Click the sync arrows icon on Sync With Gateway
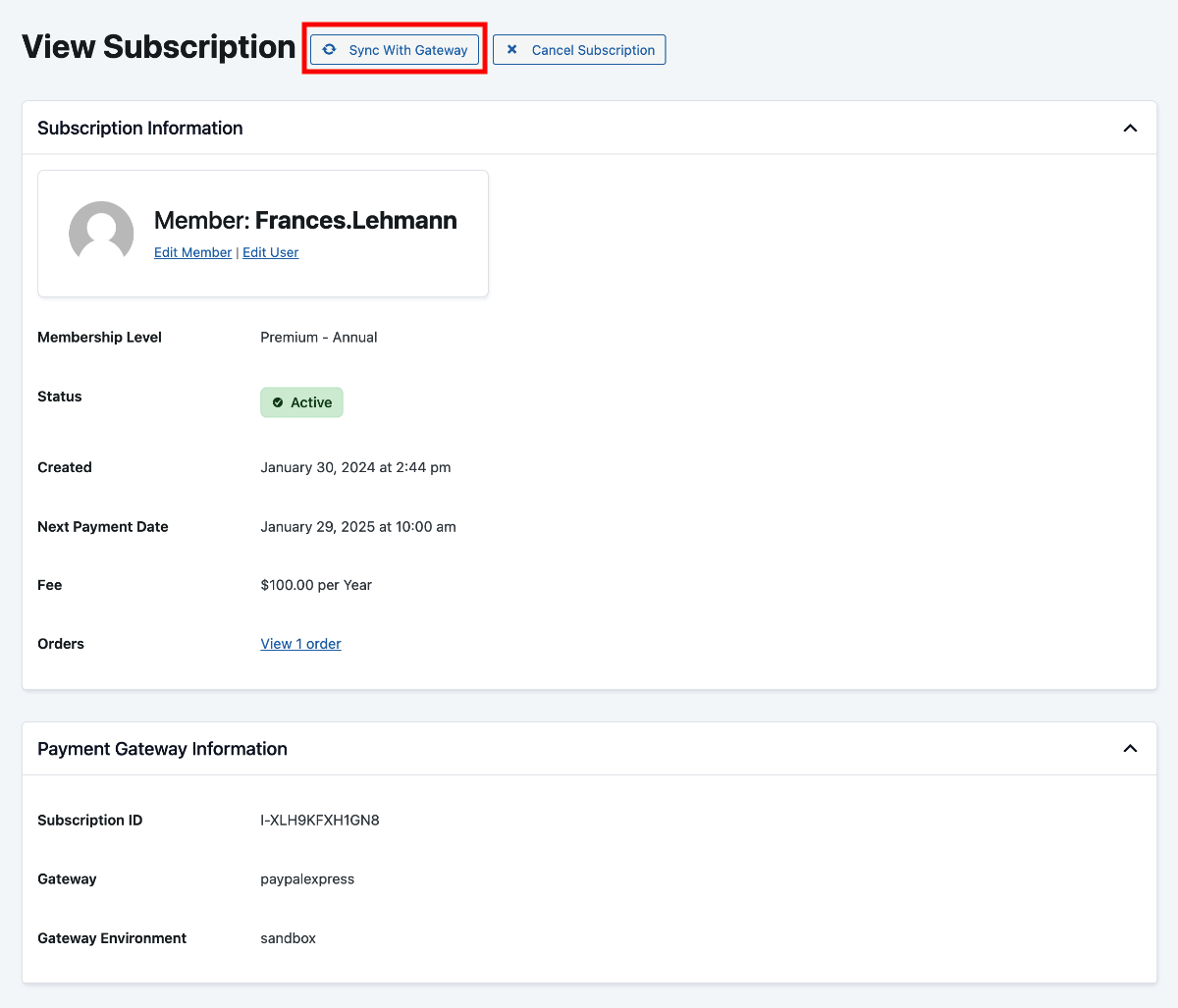The width and height of the screenshot is (1178, 1008). coord(329,49)
